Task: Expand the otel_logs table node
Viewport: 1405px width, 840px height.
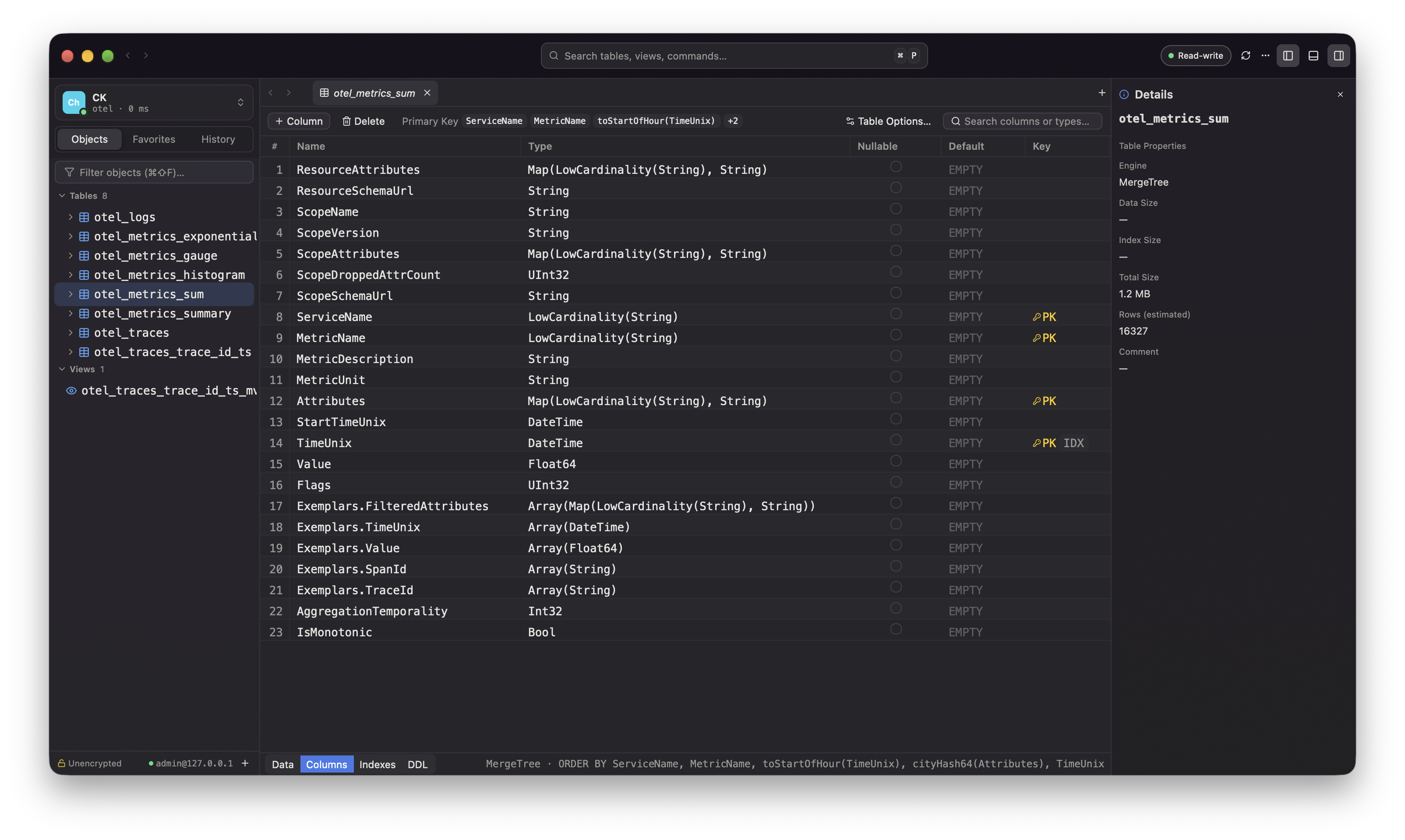Action: (70, 217)
